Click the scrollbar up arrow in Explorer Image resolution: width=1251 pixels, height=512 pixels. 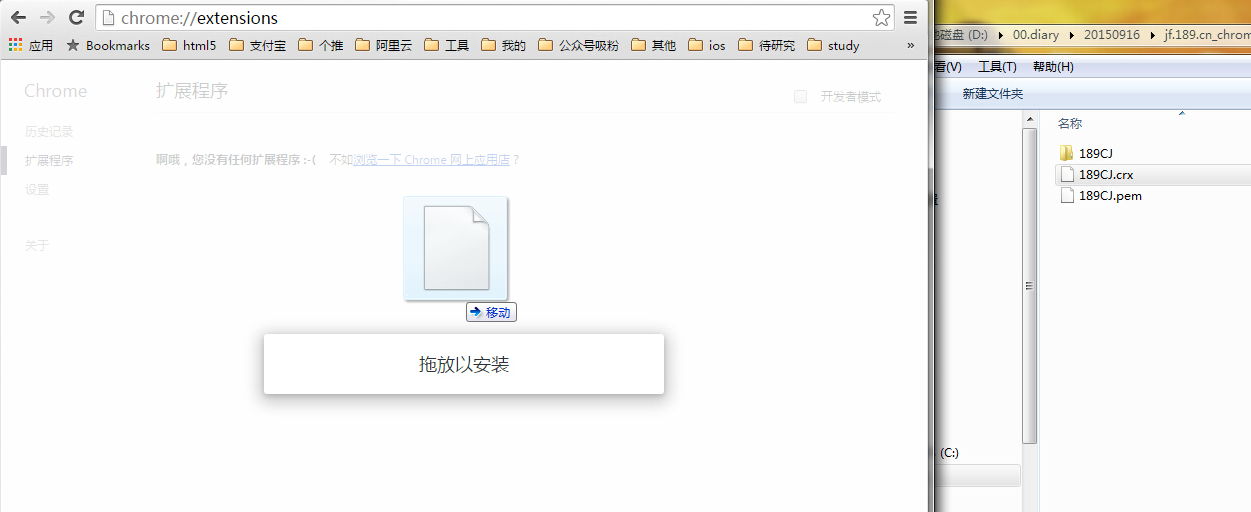pos(1030,119)
